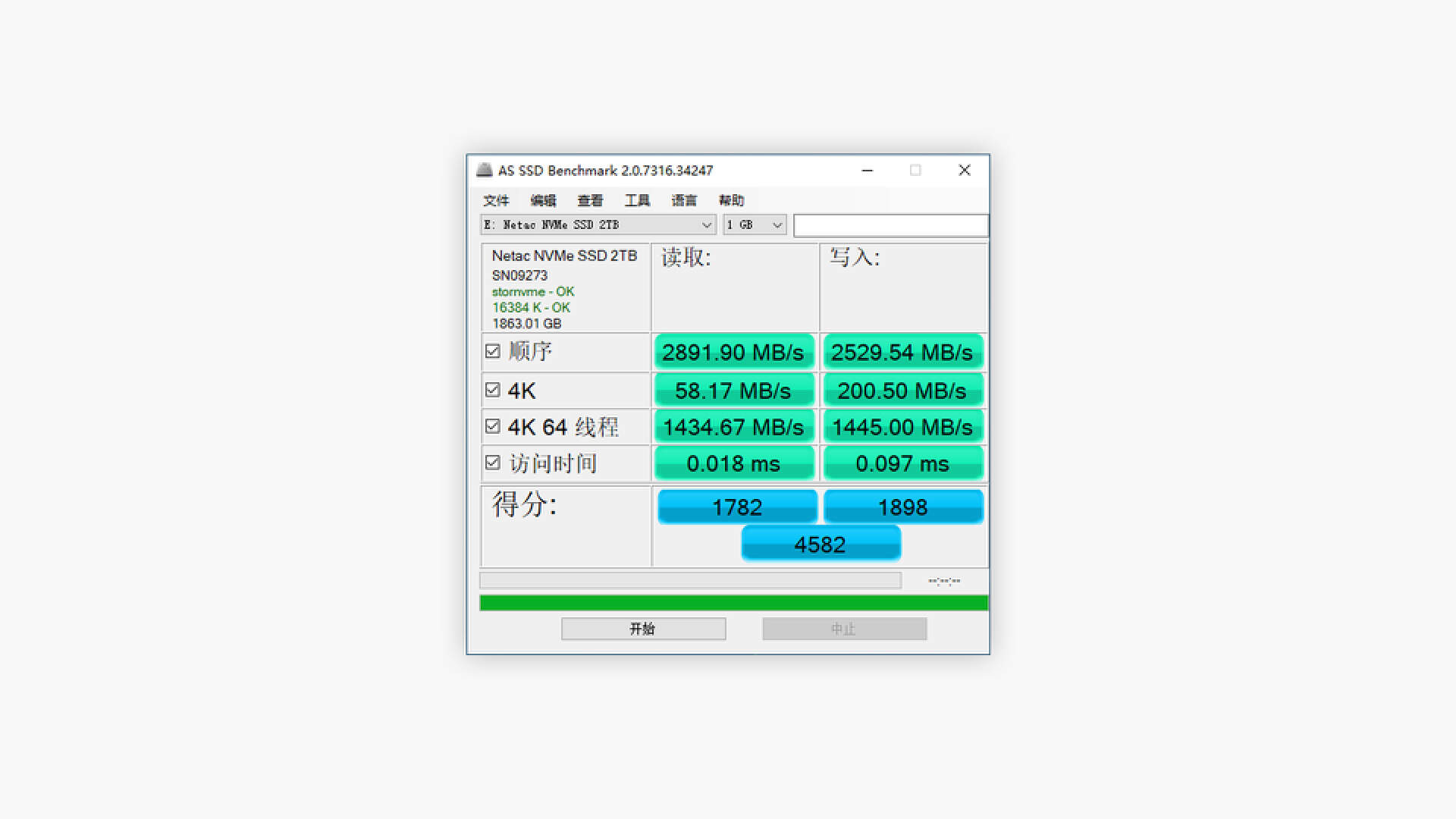Toggle the 4K 64 线程 checkbox
The image size is (1456, 819).
(492, 426)
